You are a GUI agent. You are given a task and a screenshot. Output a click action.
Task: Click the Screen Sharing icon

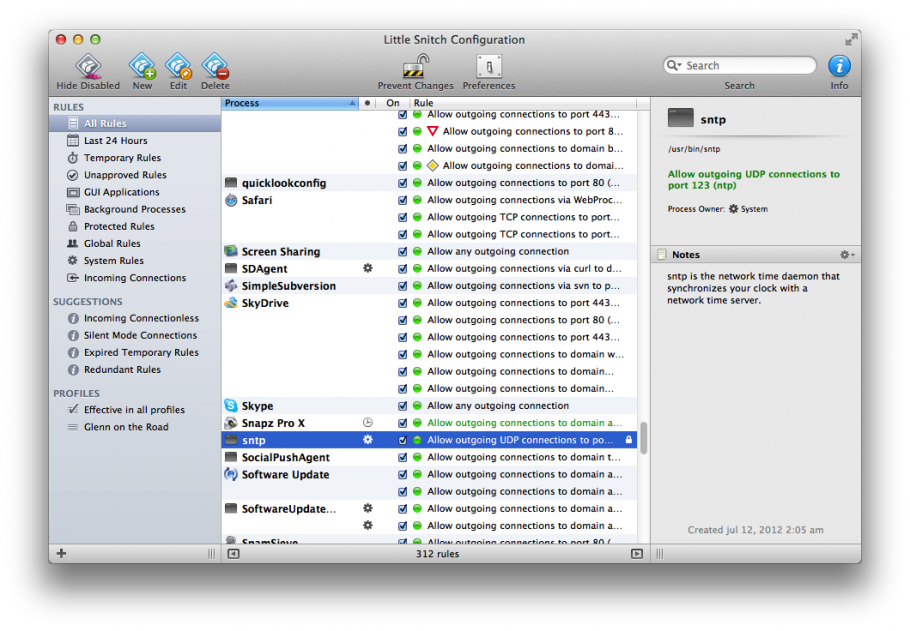click(x=231, y=251)
